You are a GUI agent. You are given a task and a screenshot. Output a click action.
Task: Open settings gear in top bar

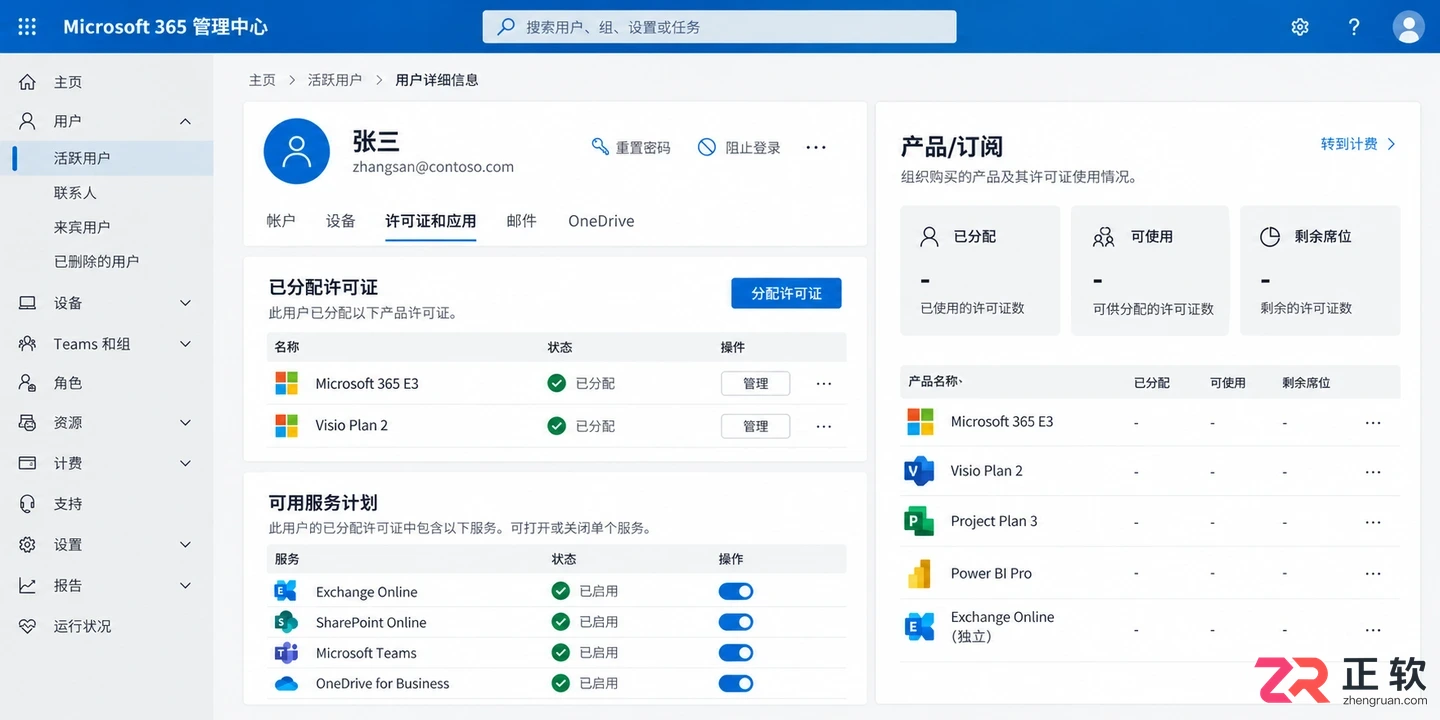[x=1300, y=27]
